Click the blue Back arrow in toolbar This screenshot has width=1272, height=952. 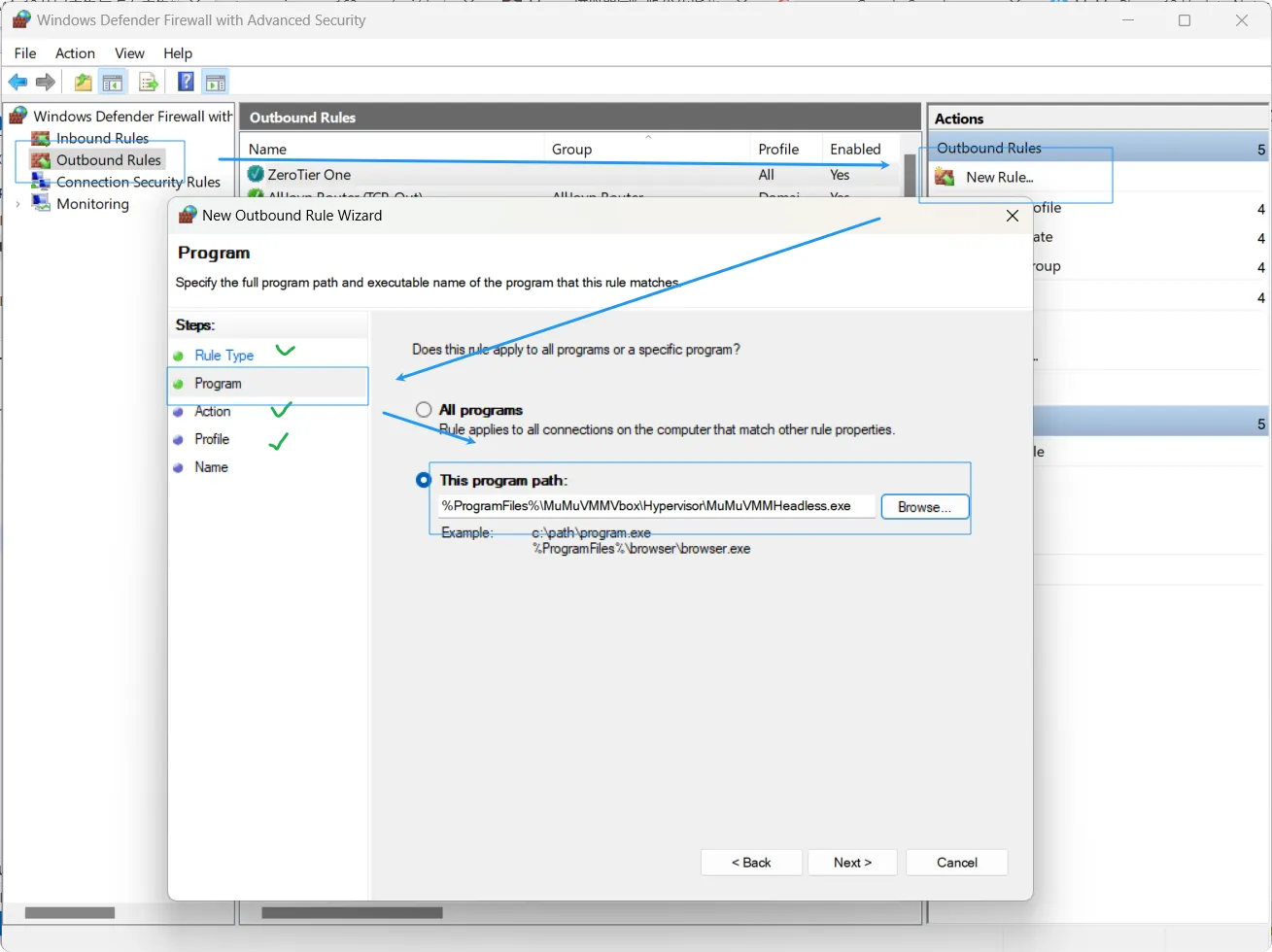click(17, 83)
